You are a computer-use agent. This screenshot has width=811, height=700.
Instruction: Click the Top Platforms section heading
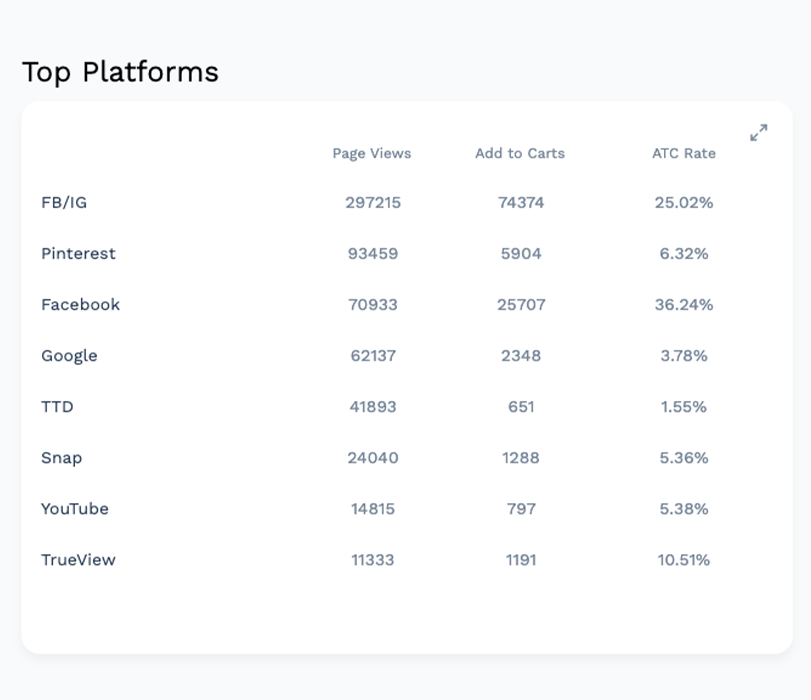(x=121, y=72)
